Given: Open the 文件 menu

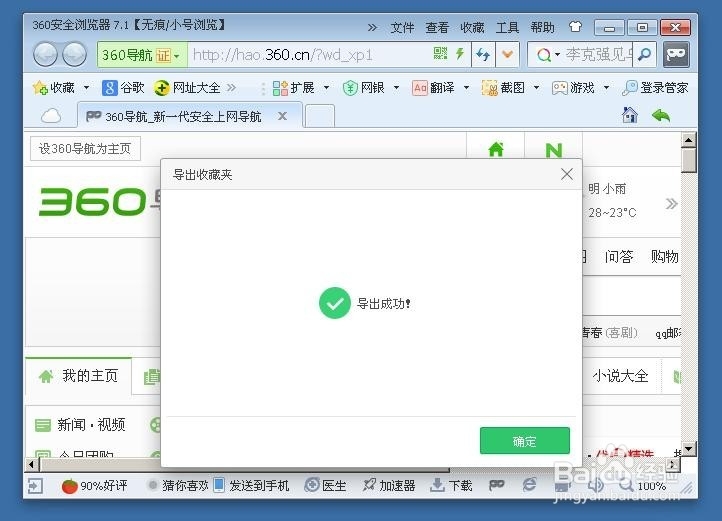Looking at the screenshot, I should pos(402,28).
